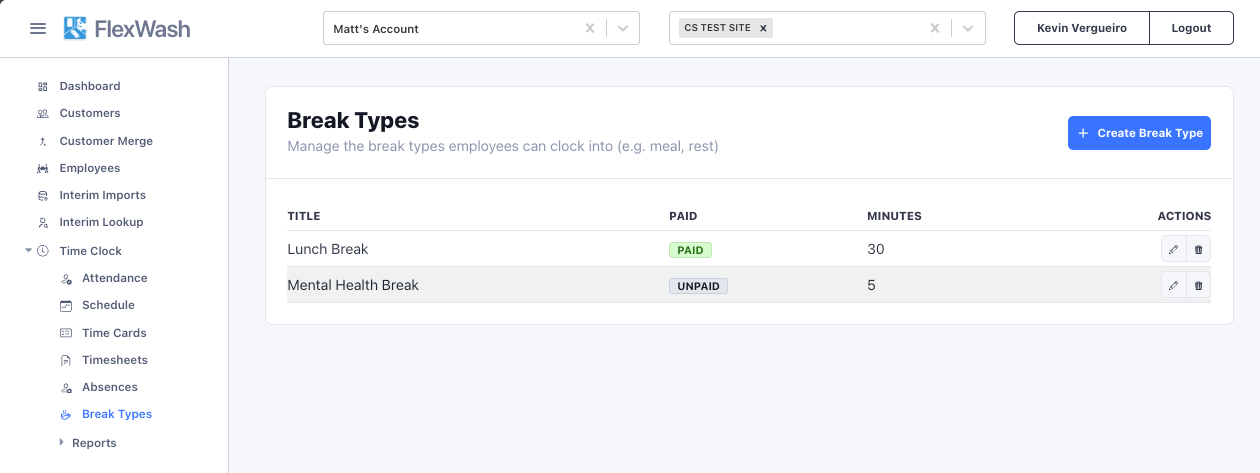Open Customer Merge from sidebar
Viewport: 1260px width, 473px height.
(x=106, y=141)
